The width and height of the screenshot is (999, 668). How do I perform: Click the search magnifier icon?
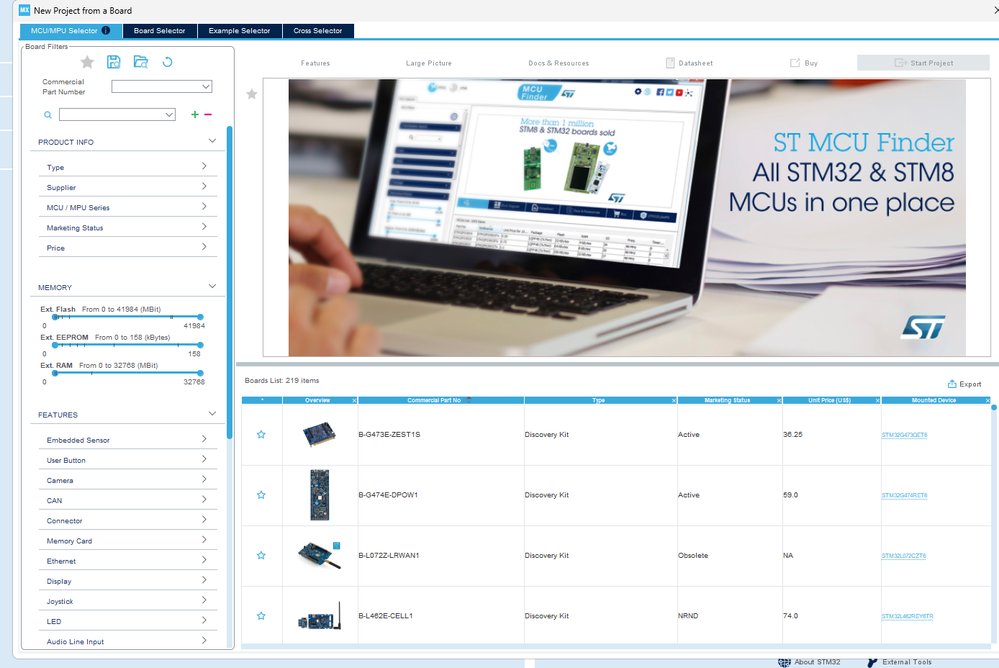coord(48,115)
